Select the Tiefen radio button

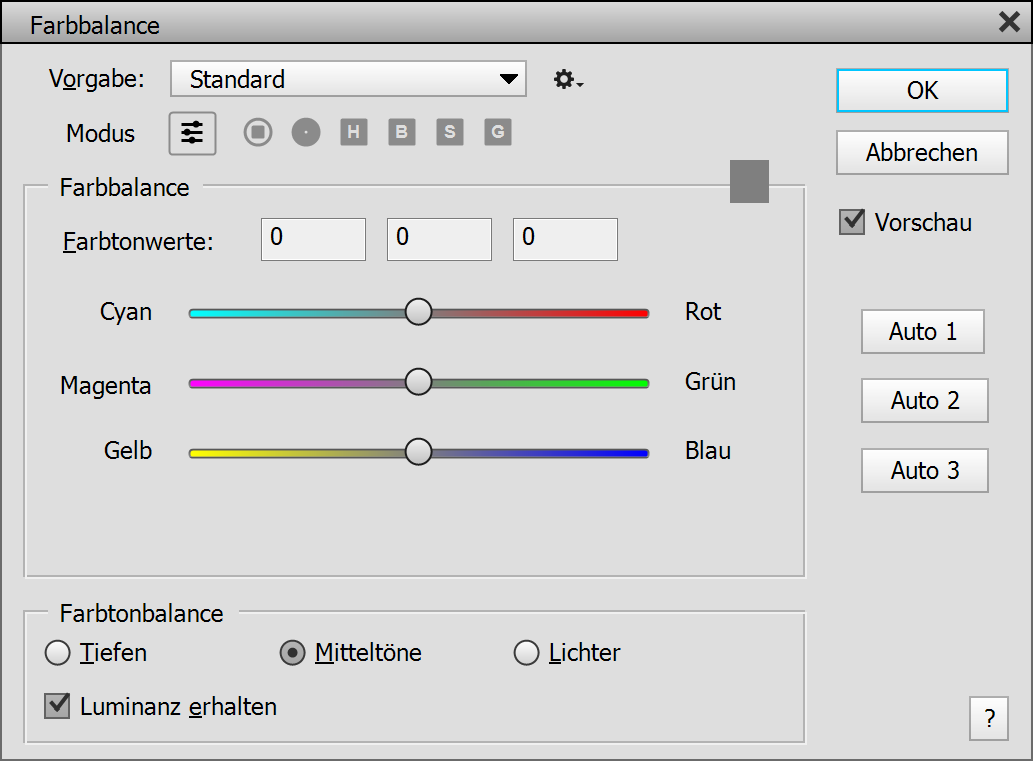58,653
